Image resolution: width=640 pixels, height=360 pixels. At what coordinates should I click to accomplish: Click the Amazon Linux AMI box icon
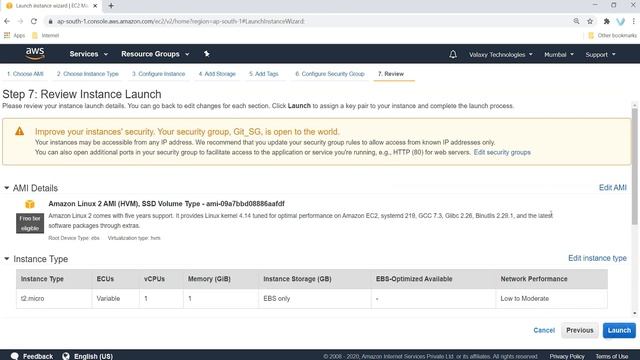point(30,204)
